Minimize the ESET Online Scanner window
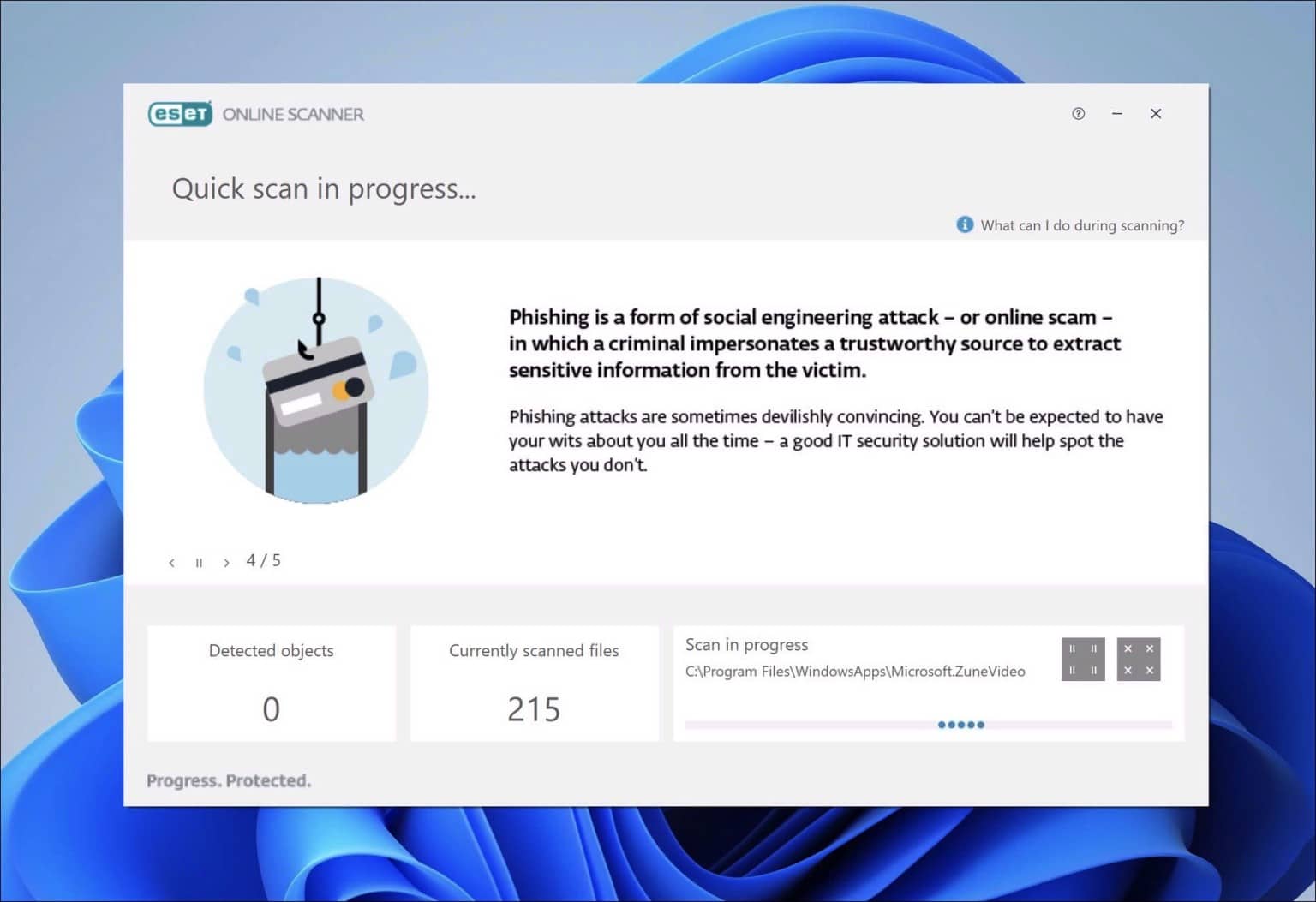 point(1117,114)
